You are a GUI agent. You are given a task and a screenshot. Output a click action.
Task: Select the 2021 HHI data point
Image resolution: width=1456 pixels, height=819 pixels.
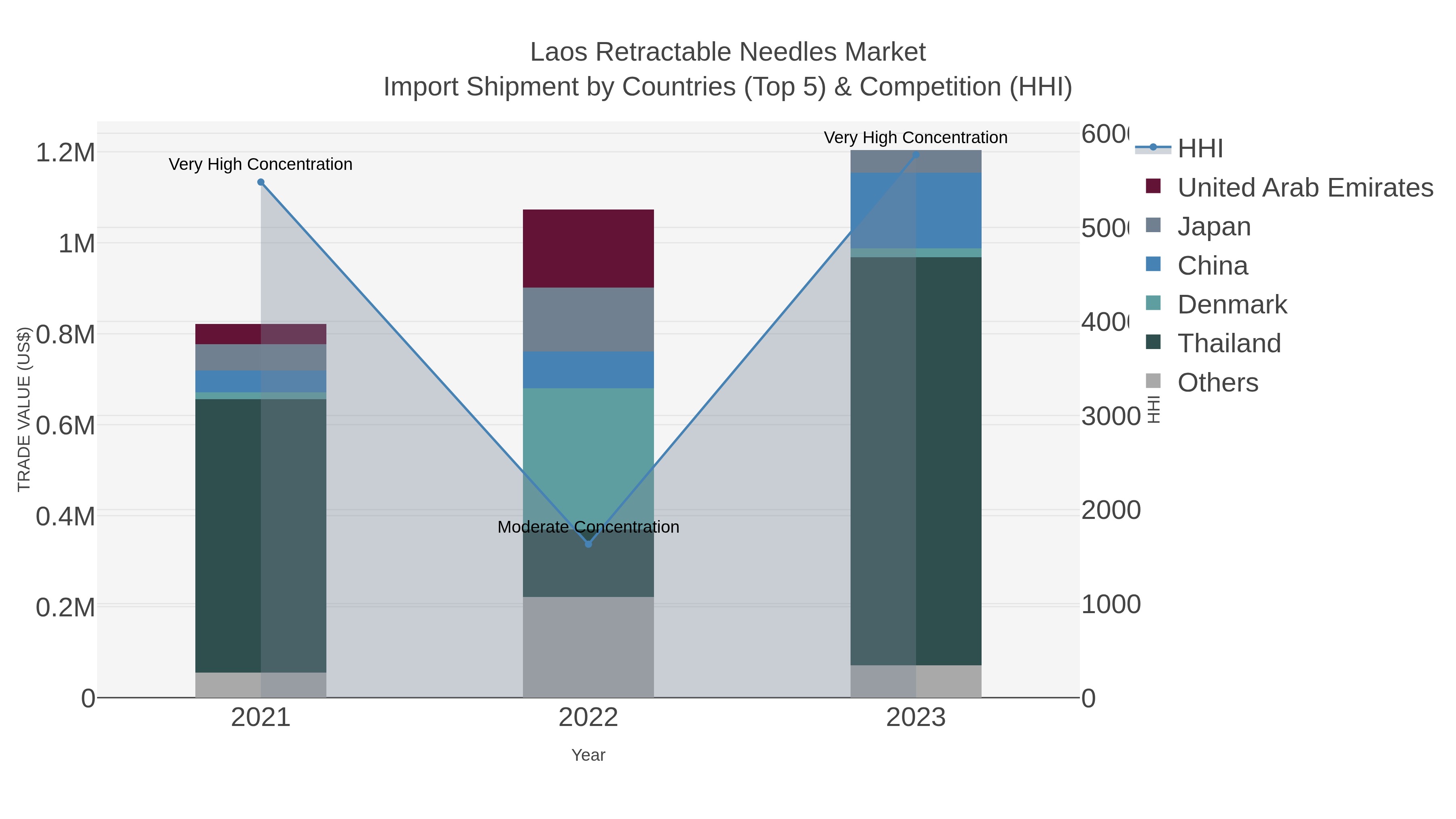click(260, 182)
